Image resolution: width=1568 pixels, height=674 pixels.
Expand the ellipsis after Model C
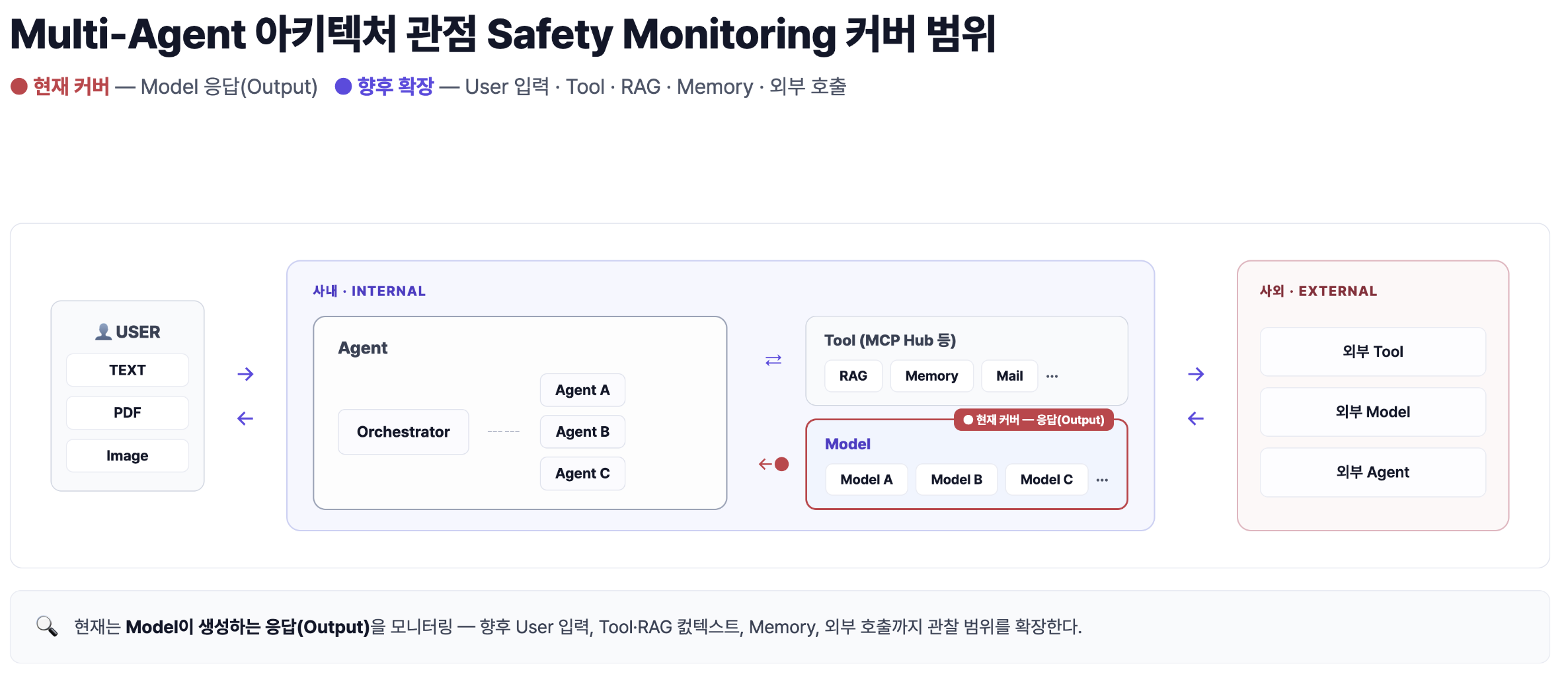pyautogui.click(x=1102, y=480)
